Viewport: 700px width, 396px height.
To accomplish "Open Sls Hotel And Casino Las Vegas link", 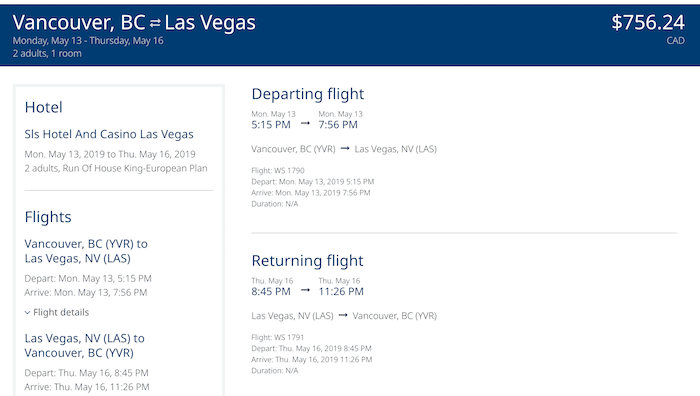I will 109,134.
